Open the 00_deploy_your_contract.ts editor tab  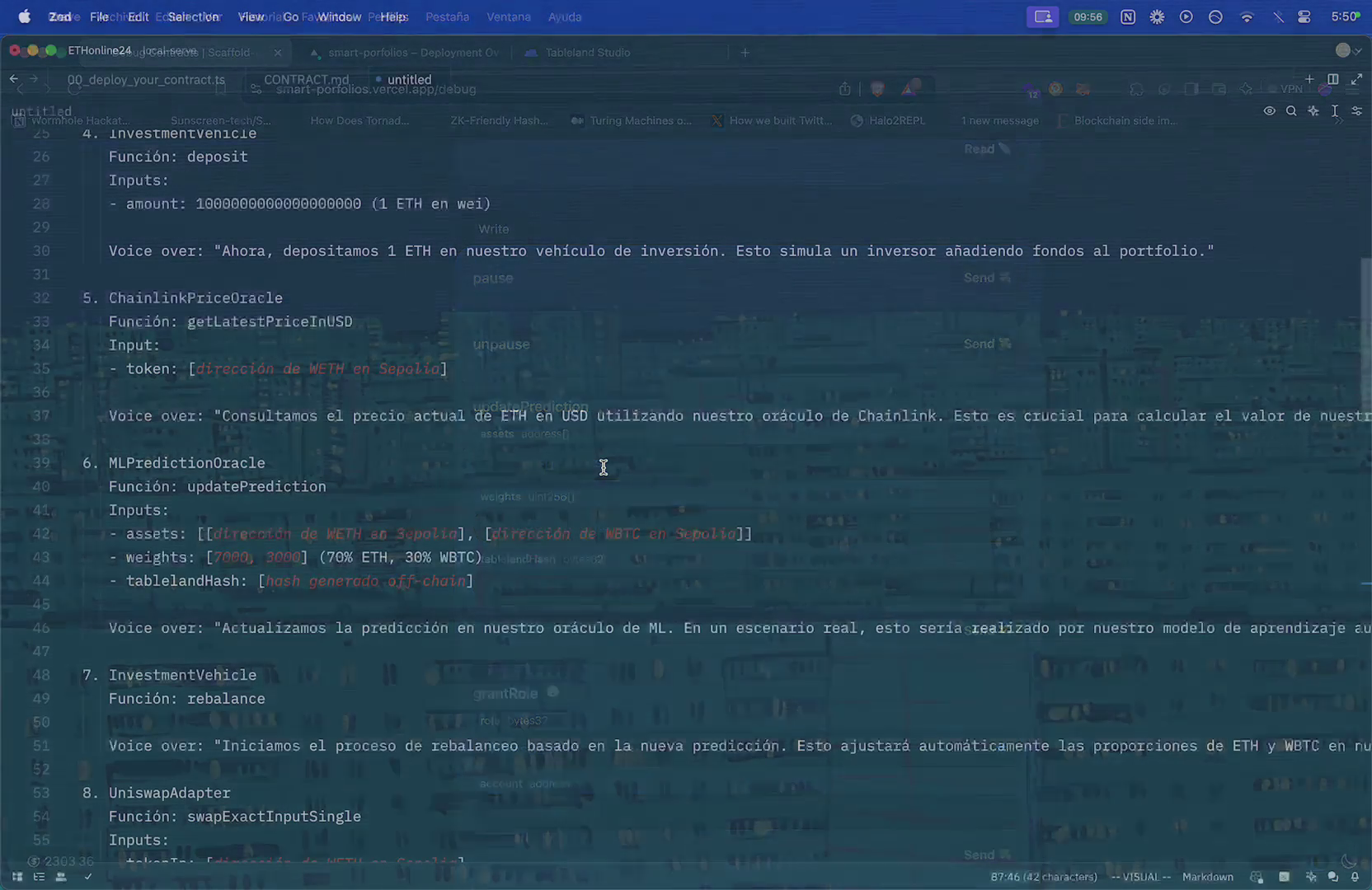point(145,80)
